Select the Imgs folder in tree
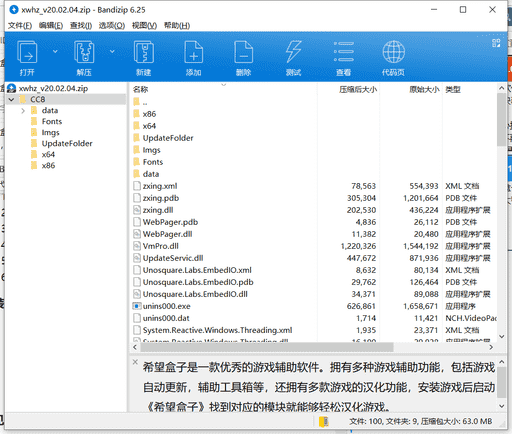The height and width of the screenshot is (434, 512). 50,132
